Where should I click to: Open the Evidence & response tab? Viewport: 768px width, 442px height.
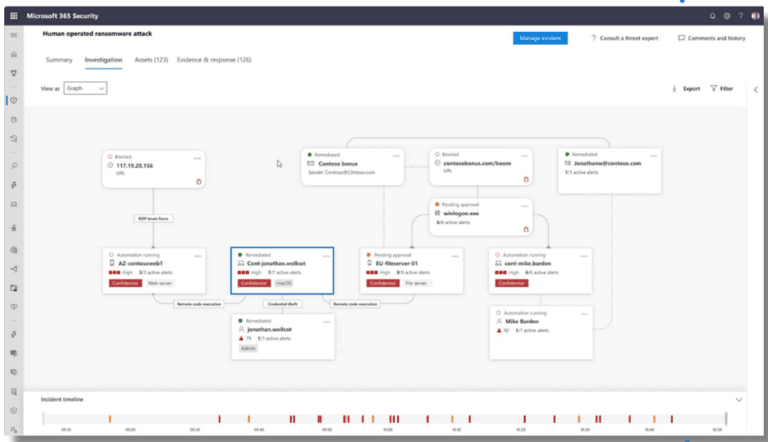point(214,60)
